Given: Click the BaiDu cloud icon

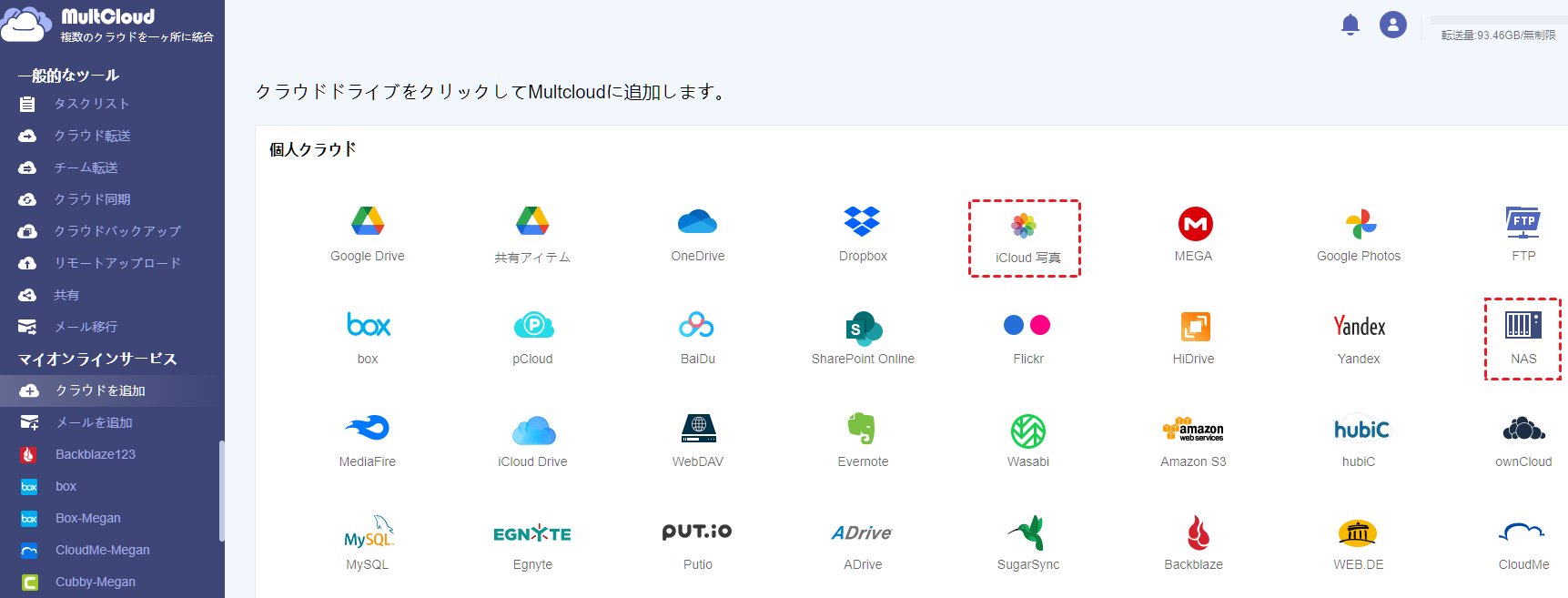Looking at the screenshot, I should point(697,325).
